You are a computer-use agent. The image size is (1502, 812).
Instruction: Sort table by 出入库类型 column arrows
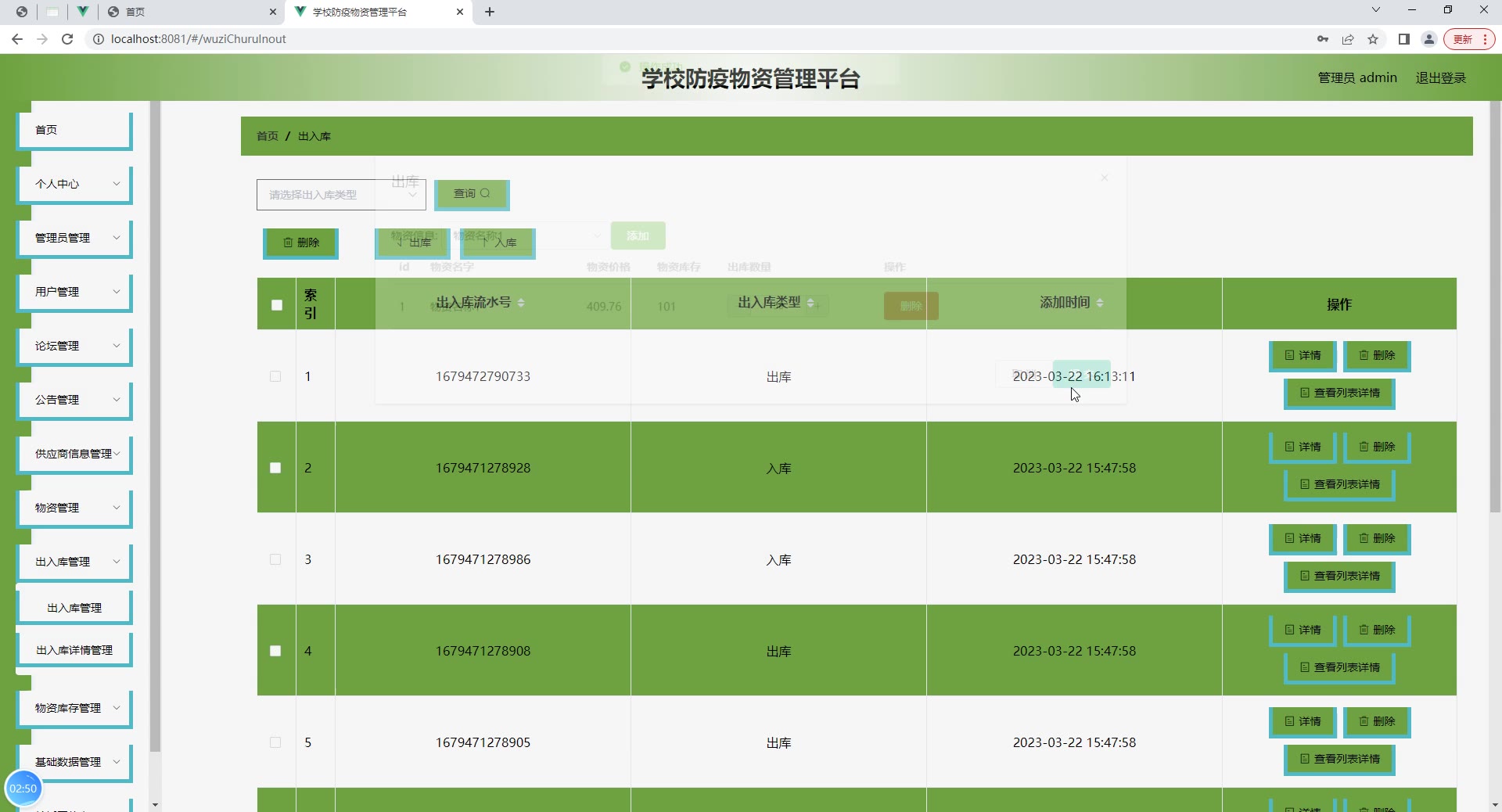point(810,303)
